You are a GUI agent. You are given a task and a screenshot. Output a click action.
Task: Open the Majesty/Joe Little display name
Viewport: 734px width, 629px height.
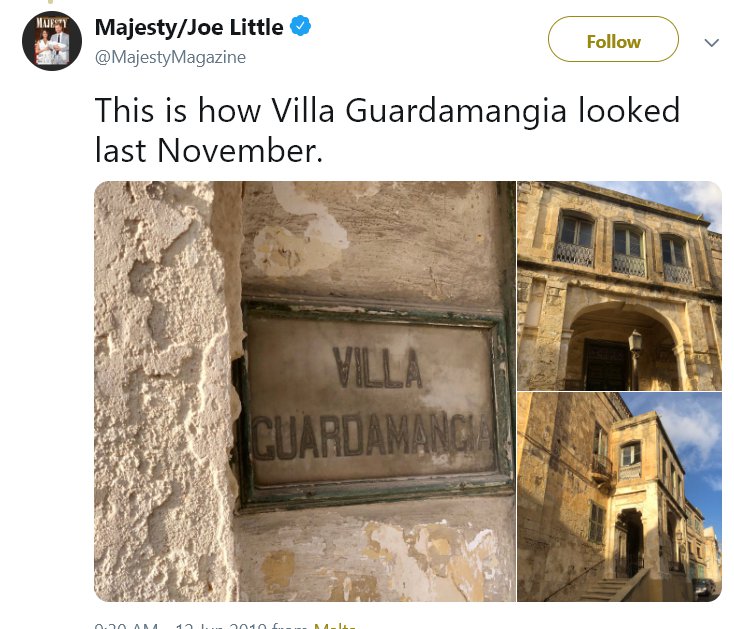189,27
